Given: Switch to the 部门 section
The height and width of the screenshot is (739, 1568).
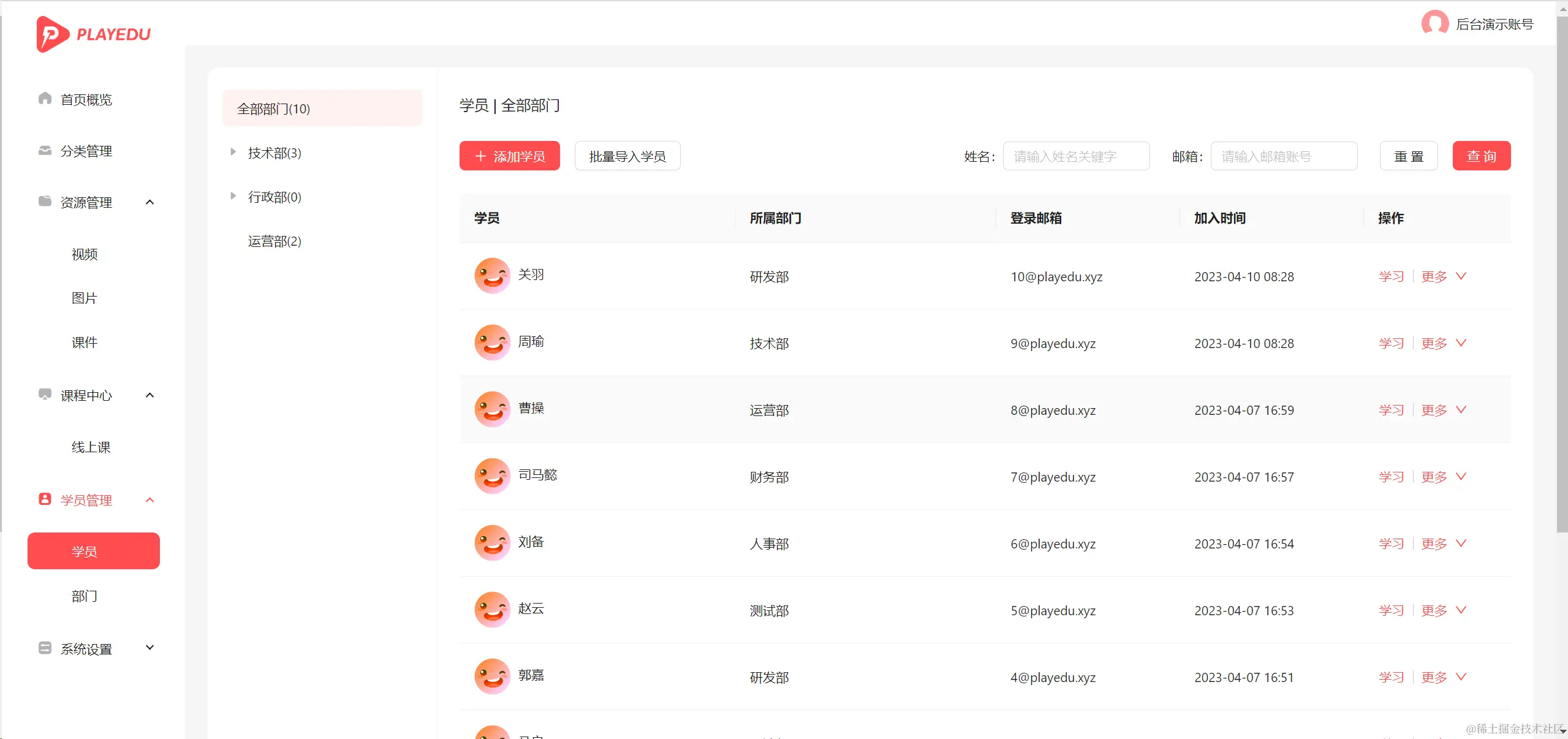Looking at the screenshot, I should (85, 596).
